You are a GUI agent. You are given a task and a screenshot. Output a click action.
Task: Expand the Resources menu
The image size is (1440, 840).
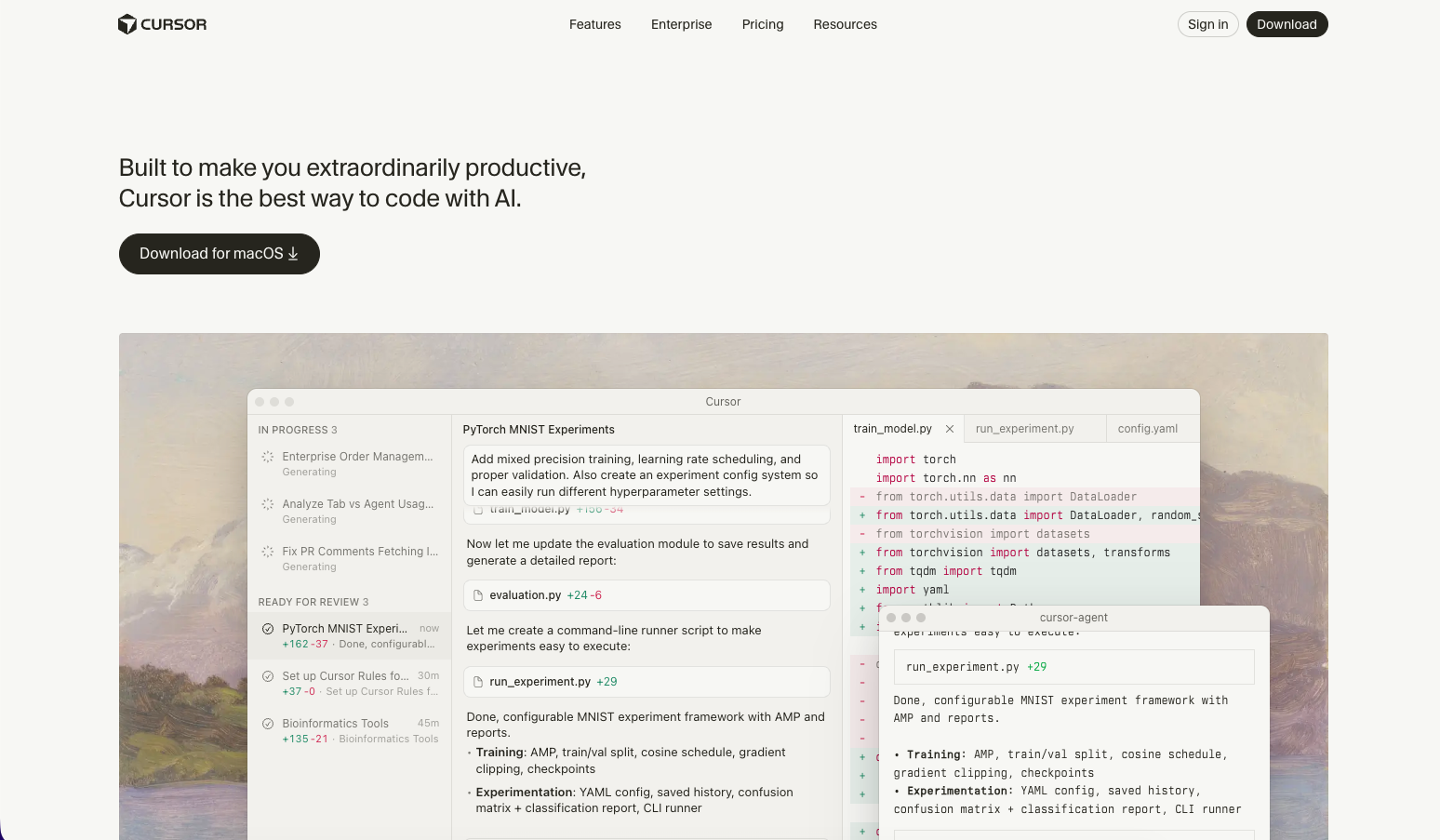(x=845, y=24)
